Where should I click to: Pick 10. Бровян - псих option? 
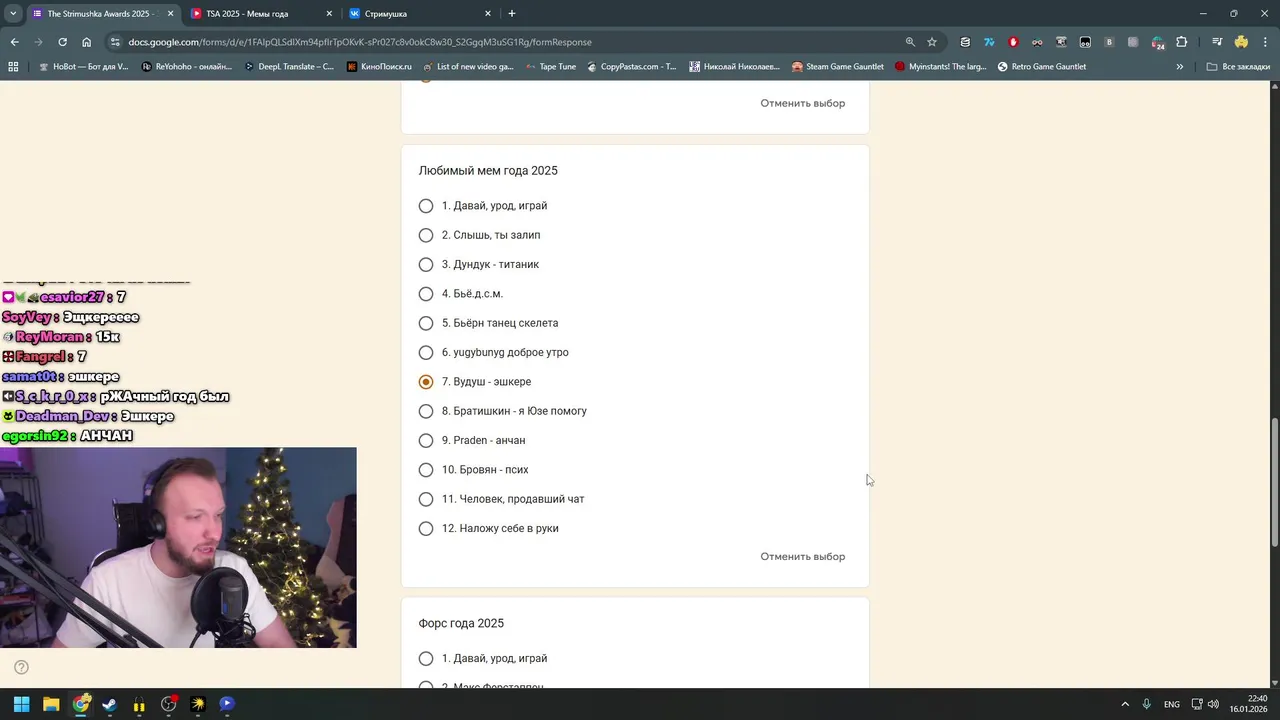click(x=426, y=470)
